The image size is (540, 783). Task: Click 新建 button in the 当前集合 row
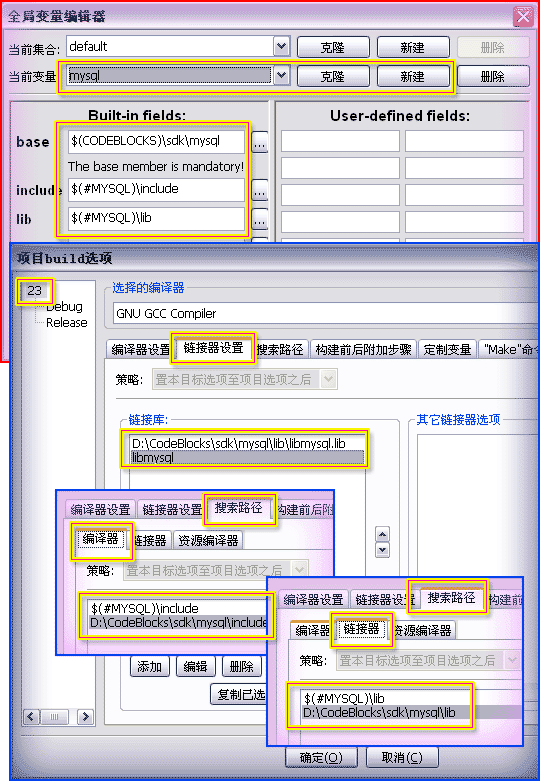coord(413,47)
